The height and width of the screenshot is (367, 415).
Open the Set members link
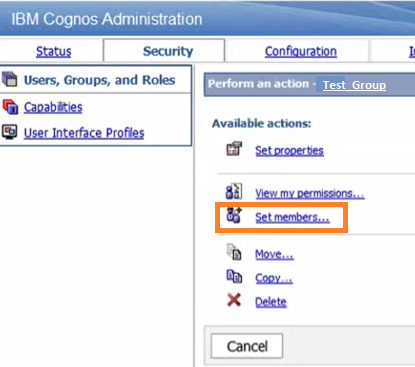pyautogui.click(x=292, y=217)
